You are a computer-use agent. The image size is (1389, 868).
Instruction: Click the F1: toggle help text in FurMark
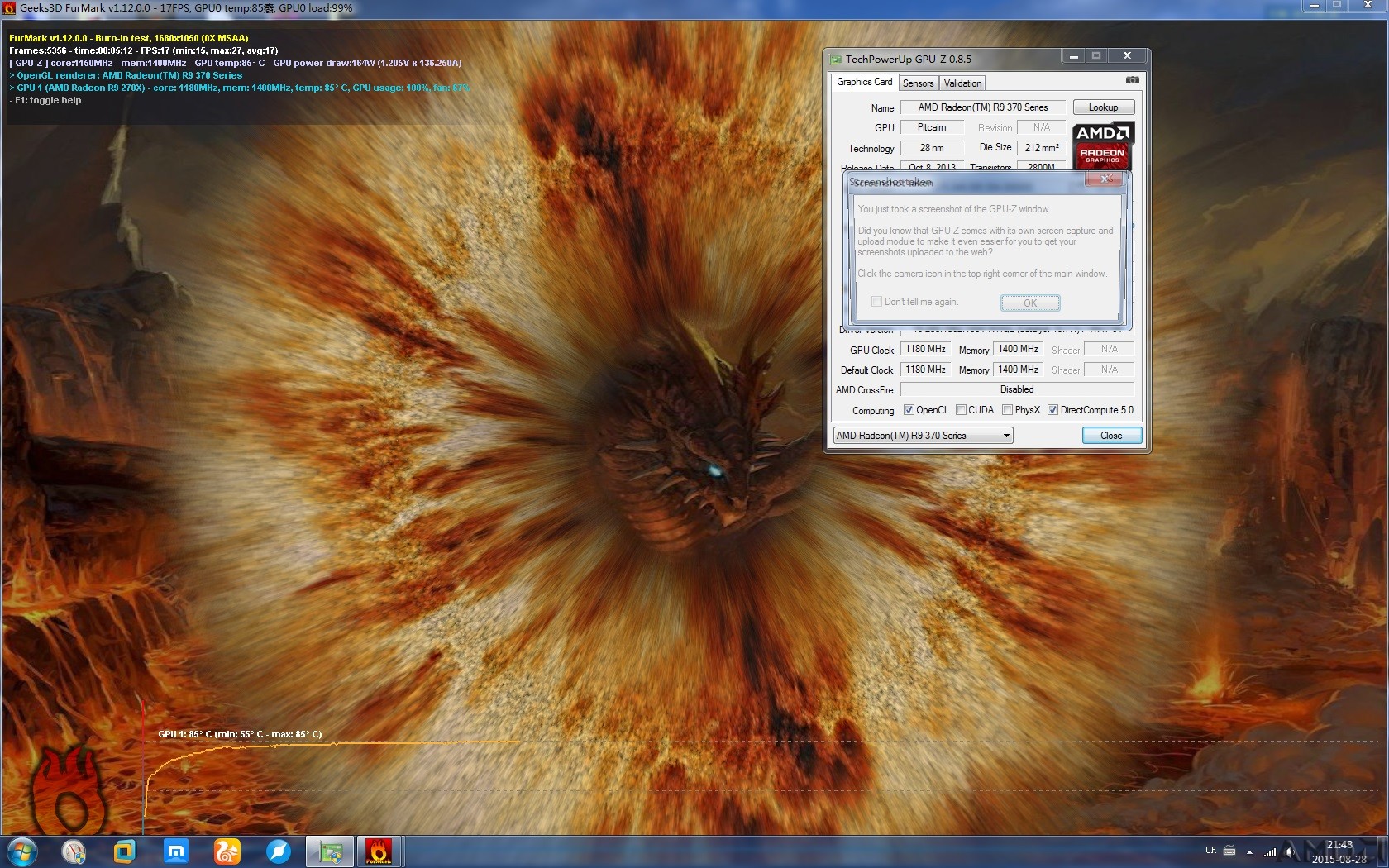click(x=45, y=100)
